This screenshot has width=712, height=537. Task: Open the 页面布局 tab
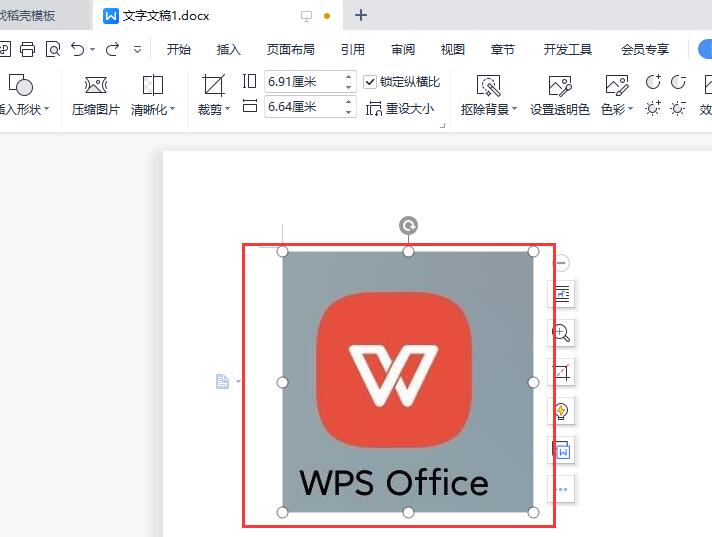click(x=291, y=49)
